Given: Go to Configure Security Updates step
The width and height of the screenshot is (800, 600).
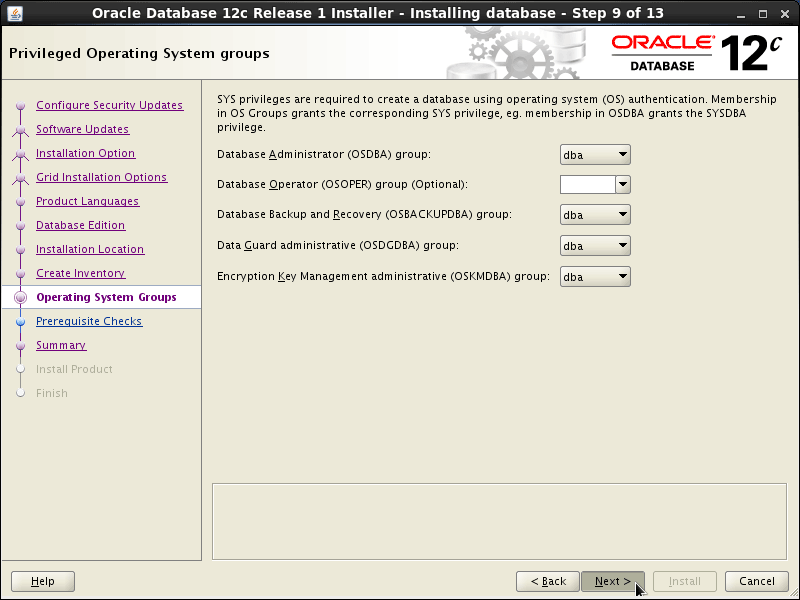Looking at the screenshot, I should click(x=110, y=105).
